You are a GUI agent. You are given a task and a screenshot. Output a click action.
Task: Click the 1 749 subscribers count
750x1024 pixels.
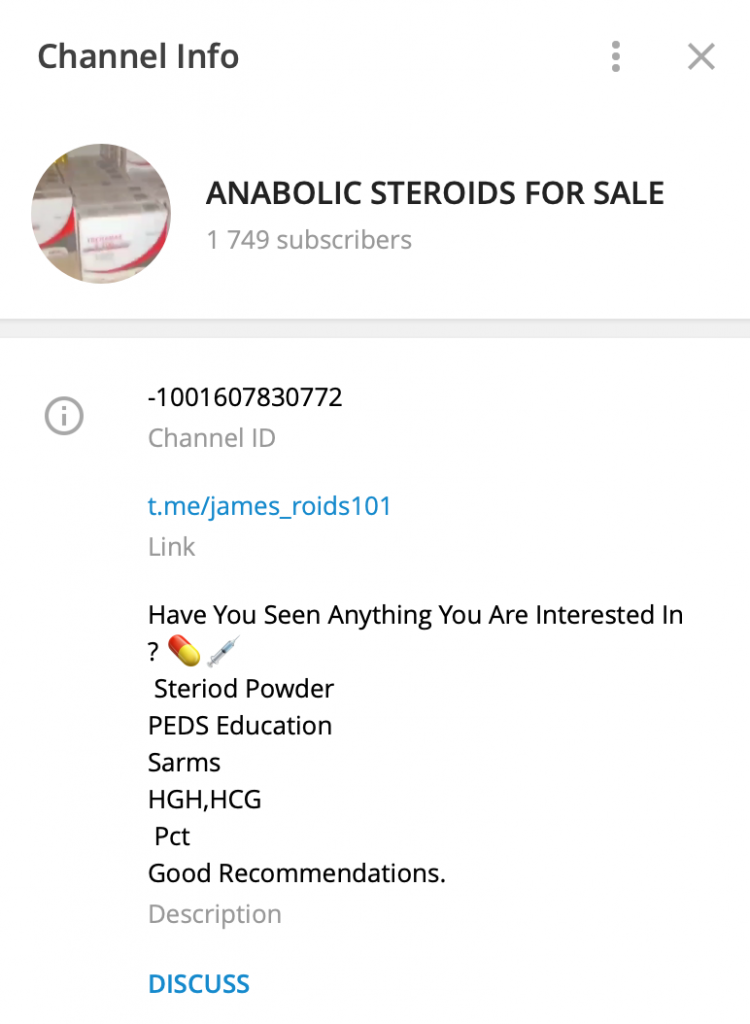tap(309, 240)
